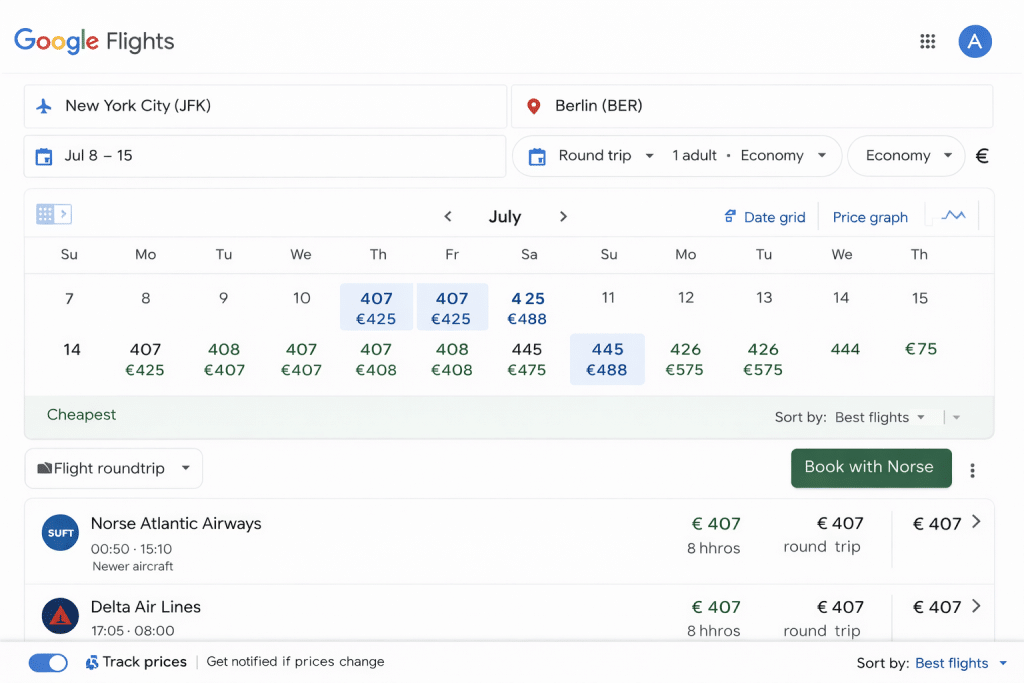Viewport: 1024px width, 683px height.
Task: Open the Round trip dropdown
Action: [x=597, y=155]
